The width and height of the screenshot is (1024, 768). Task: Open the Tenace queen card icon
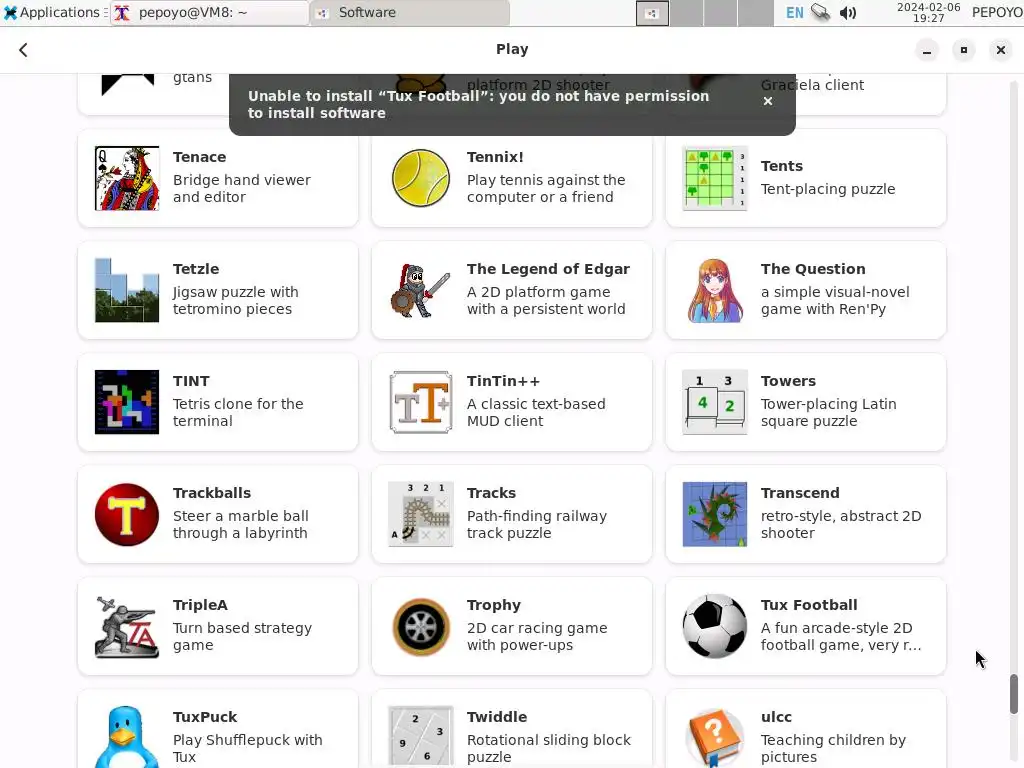pos(127,178)
